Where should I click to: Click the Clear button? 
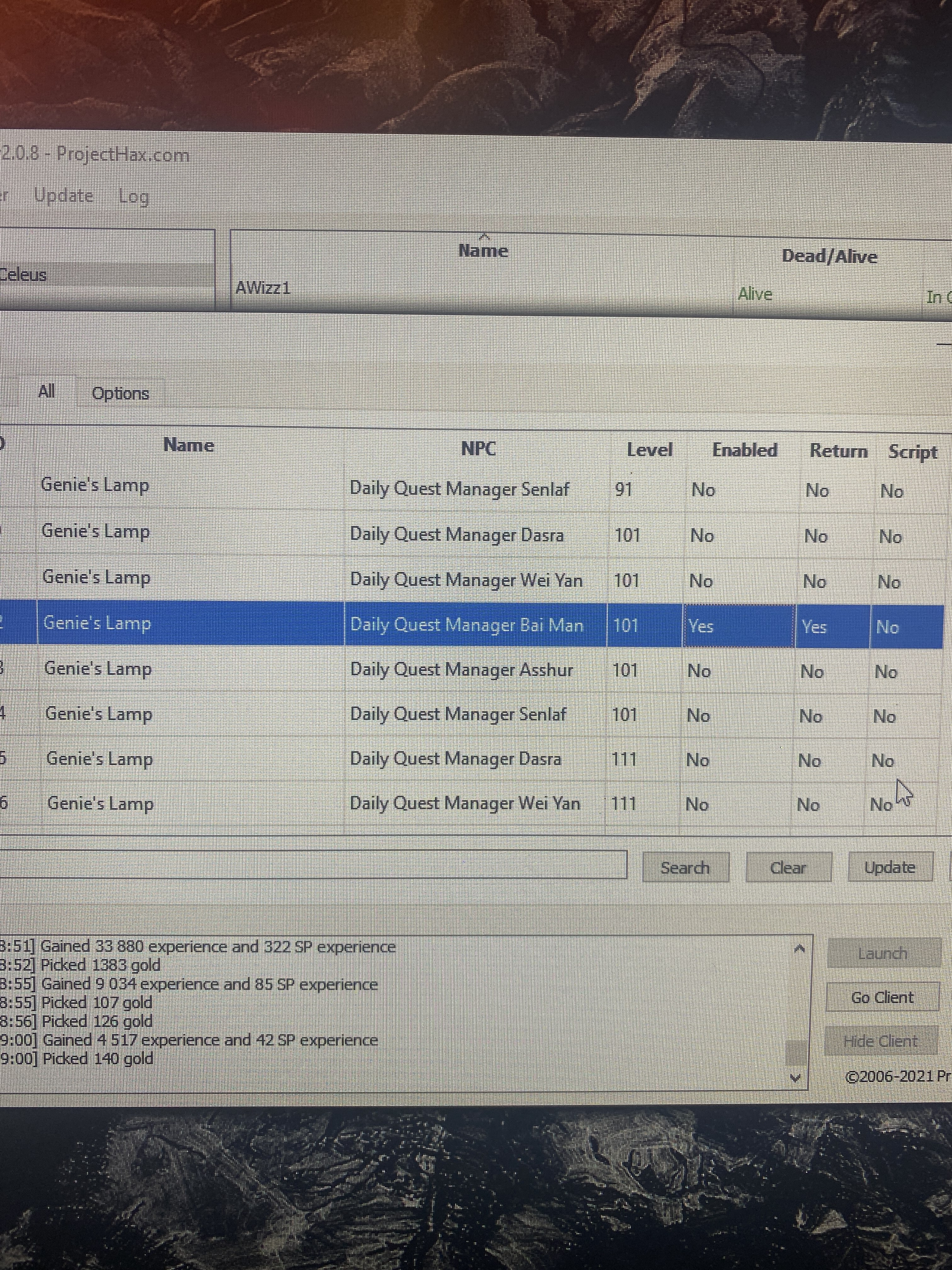788,867
